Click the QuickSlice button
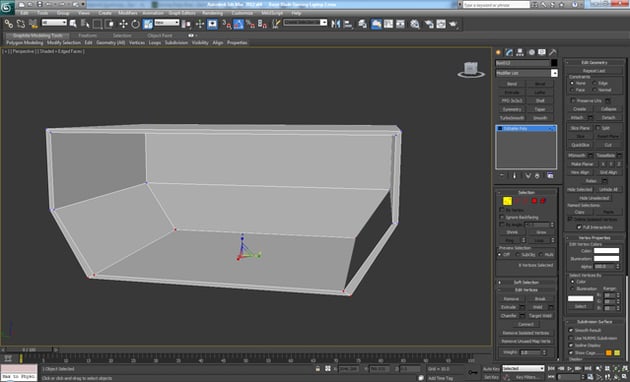This screenshot has height=382, width=630. pos(580,145)
